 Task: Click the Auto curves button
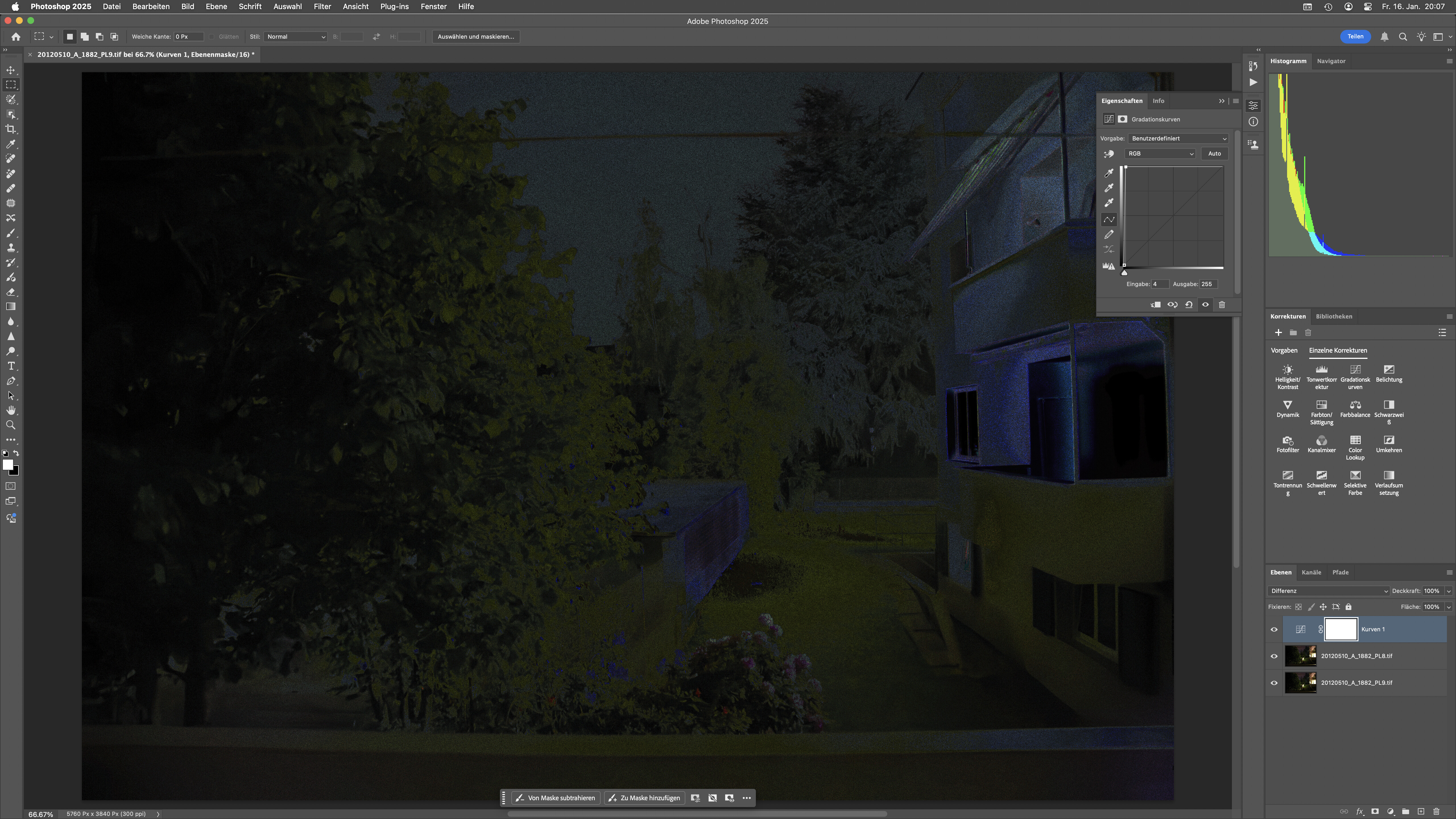pyautogui.click(x=1214, y=154)
